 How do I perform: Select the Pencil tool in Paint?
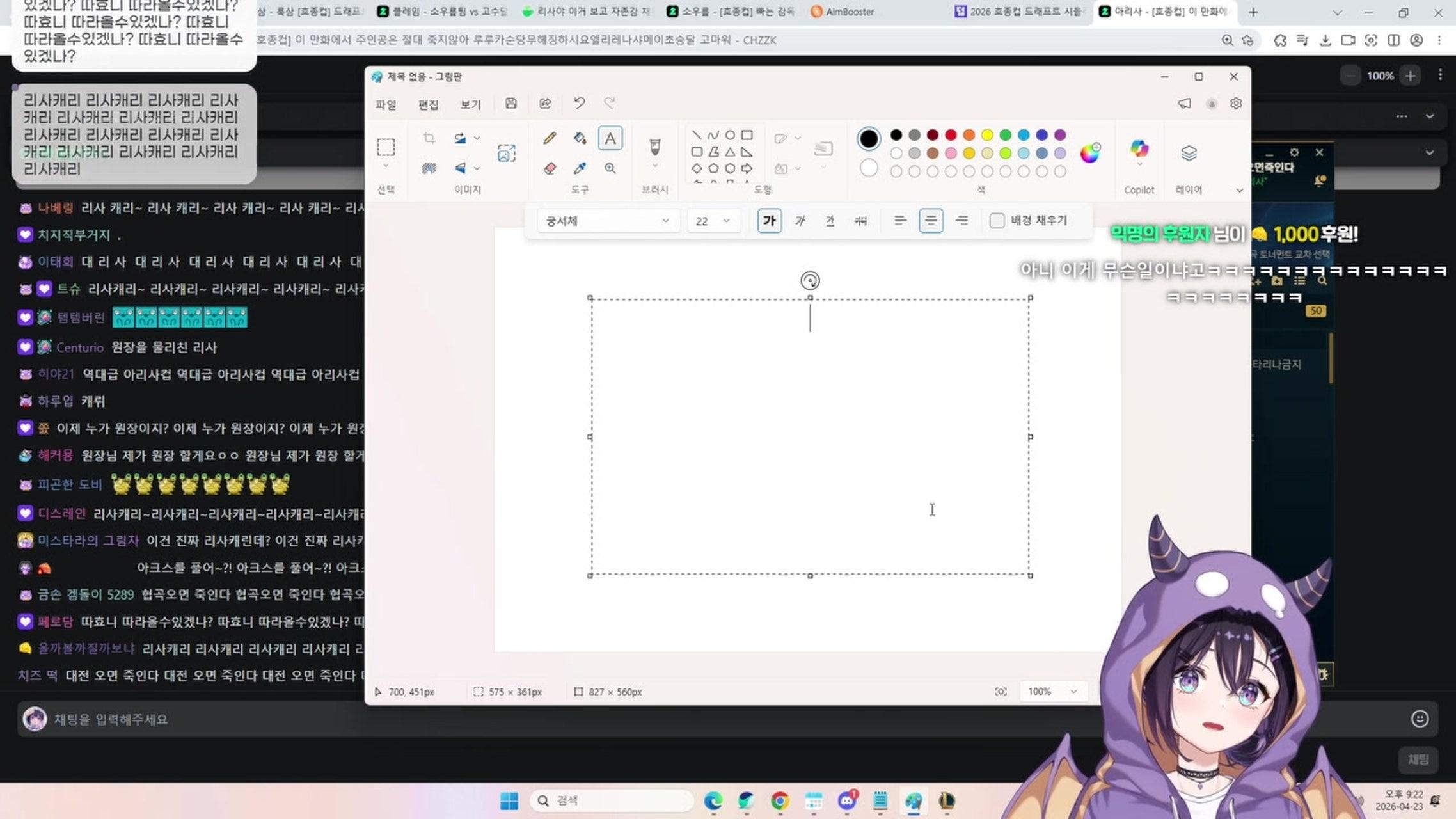[x=550, y=138]
